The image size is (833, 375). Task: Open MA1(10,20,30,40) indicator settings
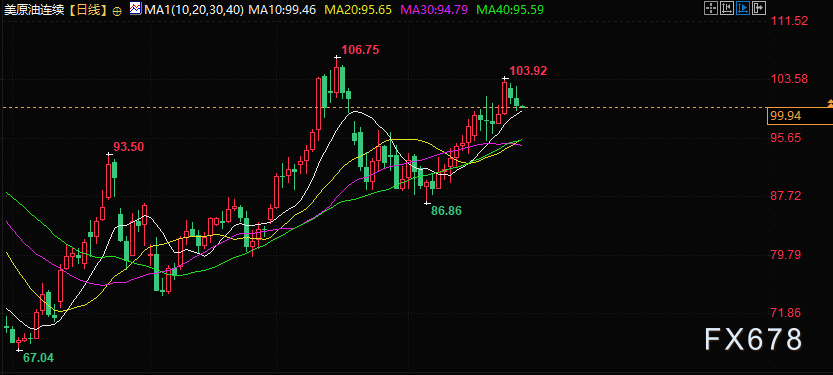pyautogui.click(x=194, y=10)
